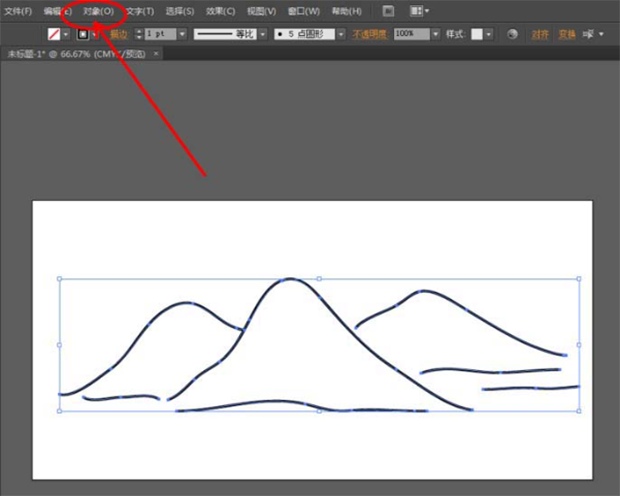Open the 帮助(H) menu
The width and height of the screenshot is (620, 496).
click(346, 11)
